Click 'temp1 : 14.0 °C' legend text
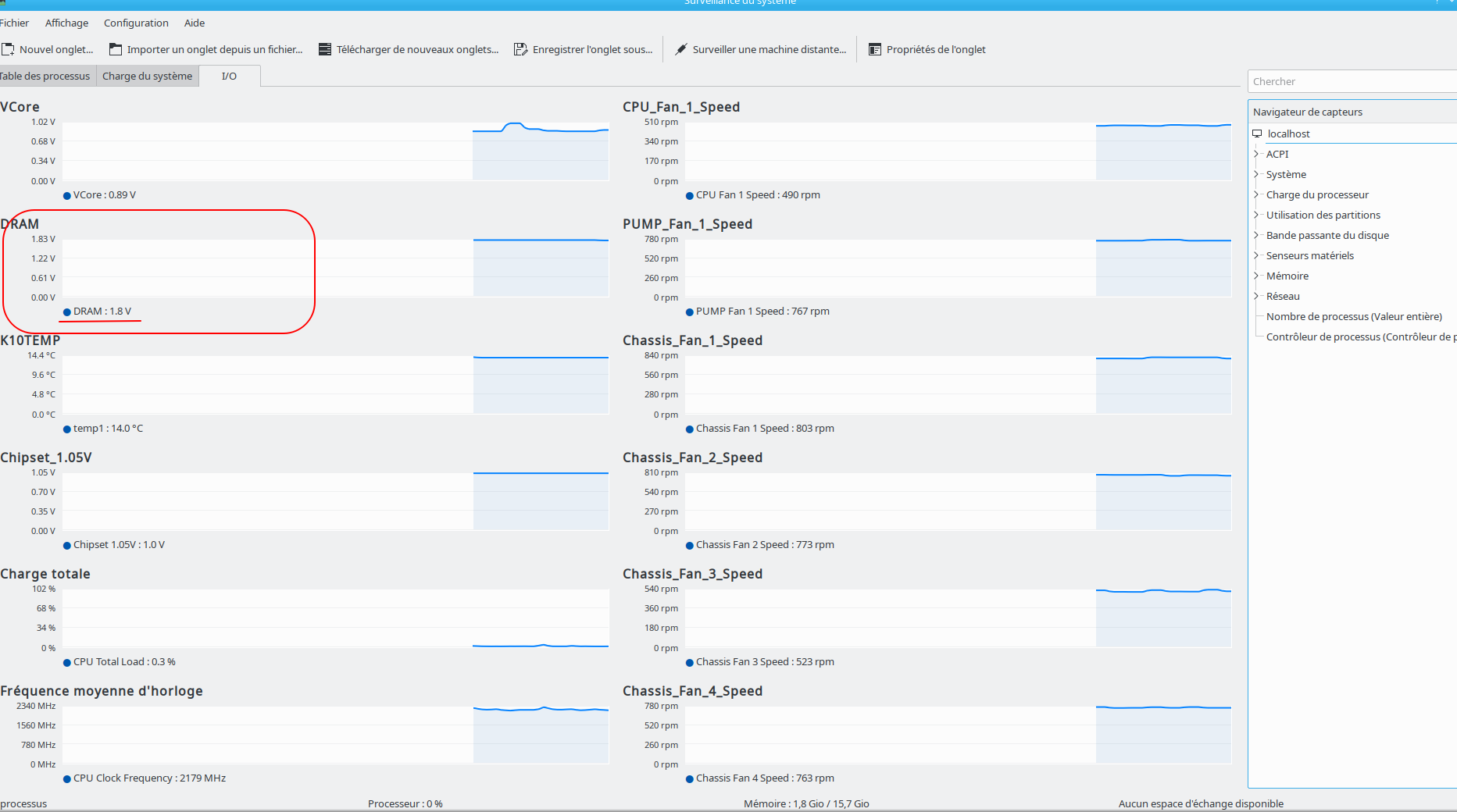Image resolution: width=1457 pixels, height=812 pixels. (108, 429)
